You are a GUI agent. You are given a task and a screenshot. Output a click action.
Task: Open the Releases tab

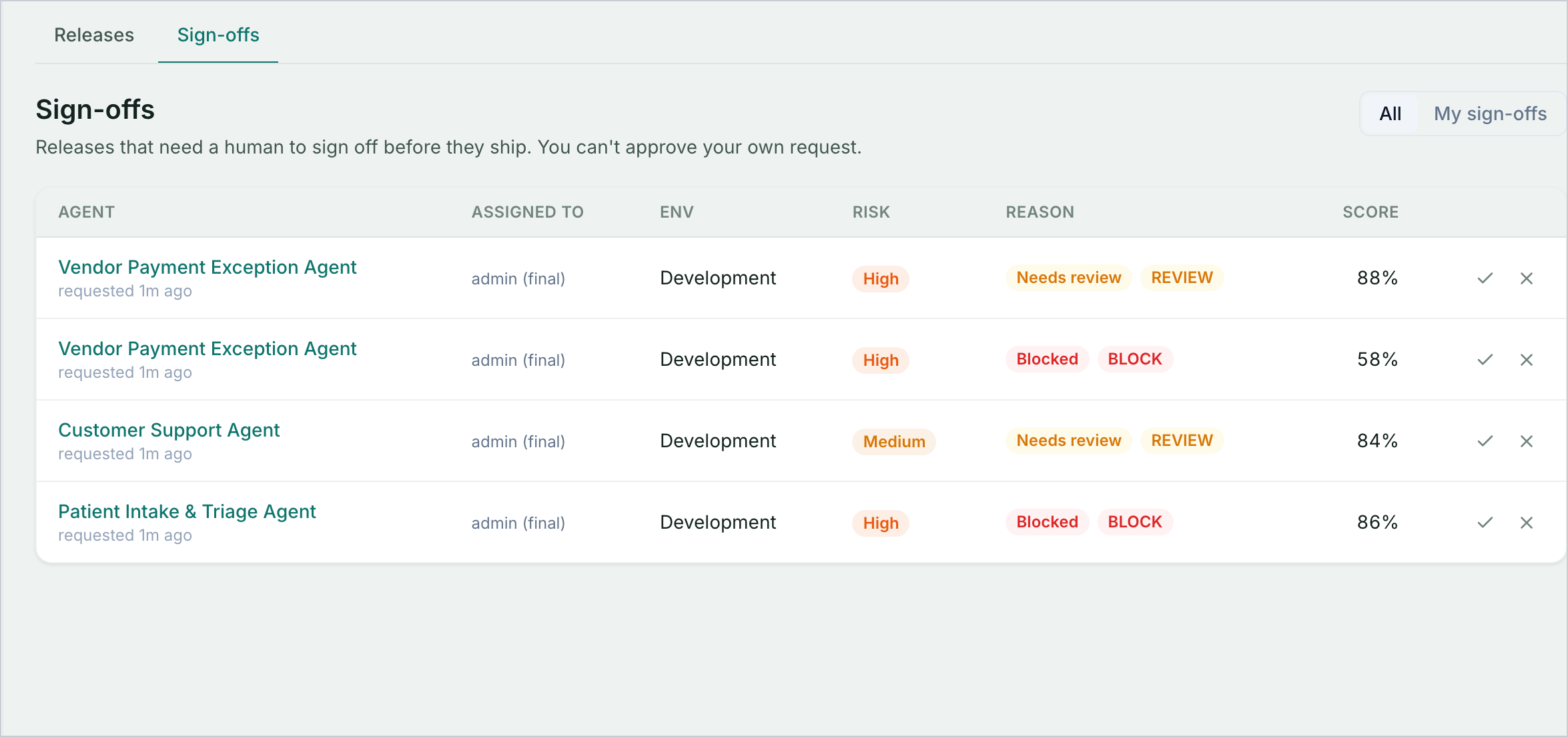click(94, 35)
